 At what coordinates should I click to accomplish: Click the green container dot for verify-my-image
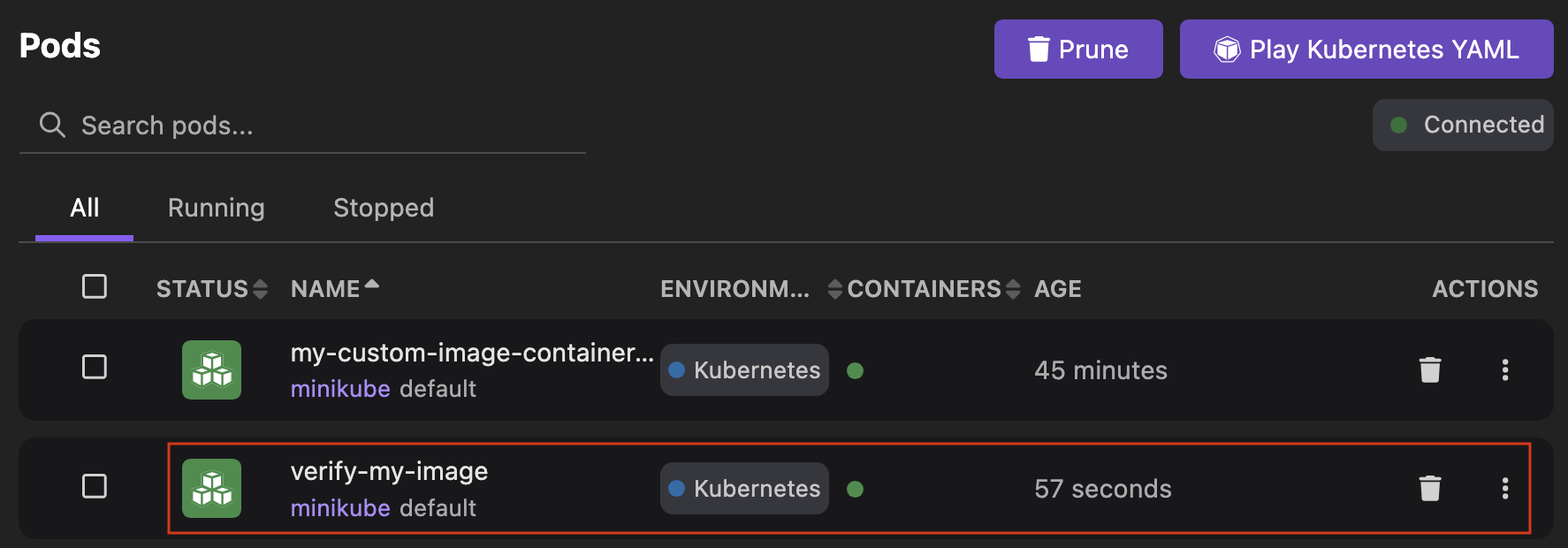point(855,488)
